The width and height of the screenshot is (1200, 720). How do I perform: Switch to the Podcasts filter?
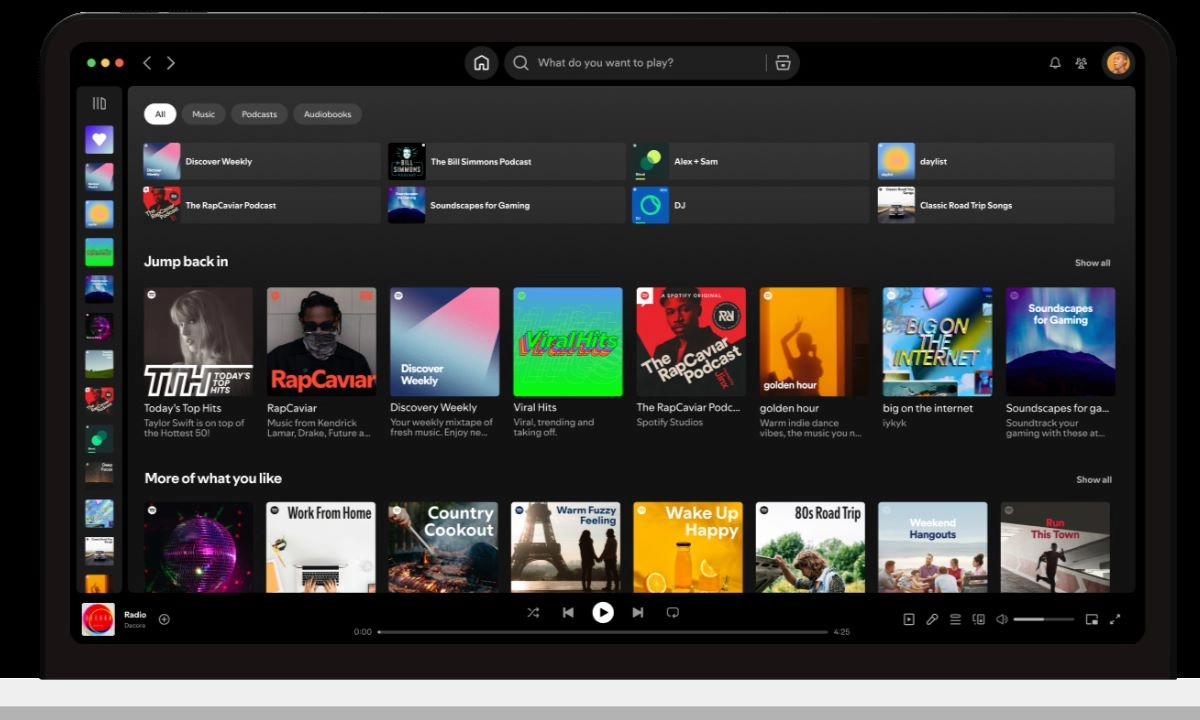[259, 114]
